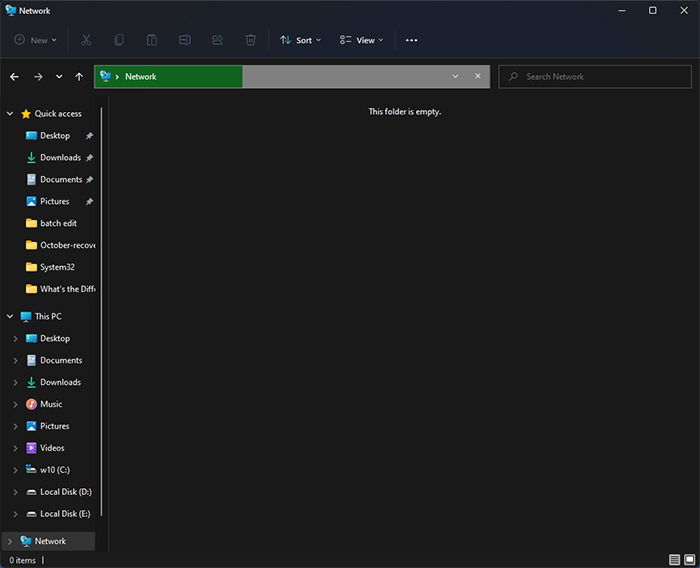Click the Share icon in toolbar

217,40
